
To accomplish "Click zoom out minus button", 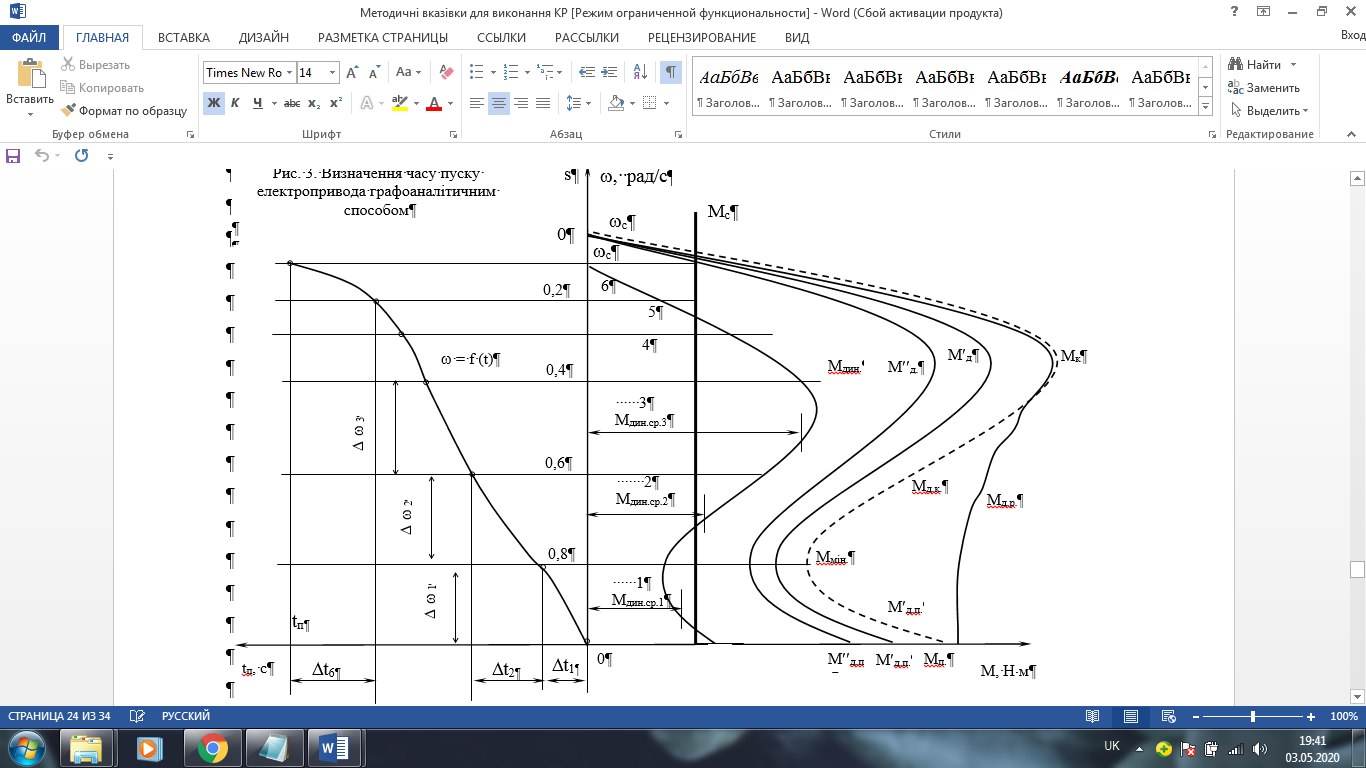I will tap(1195, 716).
